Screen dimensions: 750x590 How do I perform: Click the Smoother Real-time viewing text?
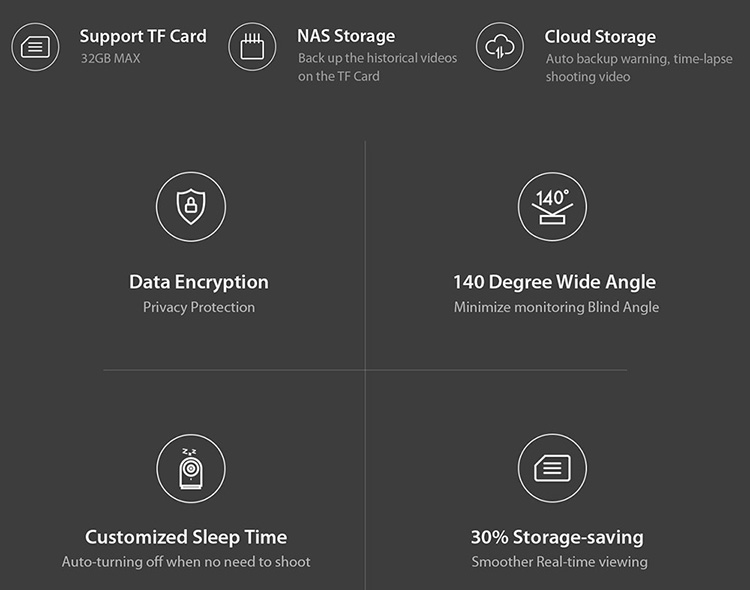click(559, 562)
